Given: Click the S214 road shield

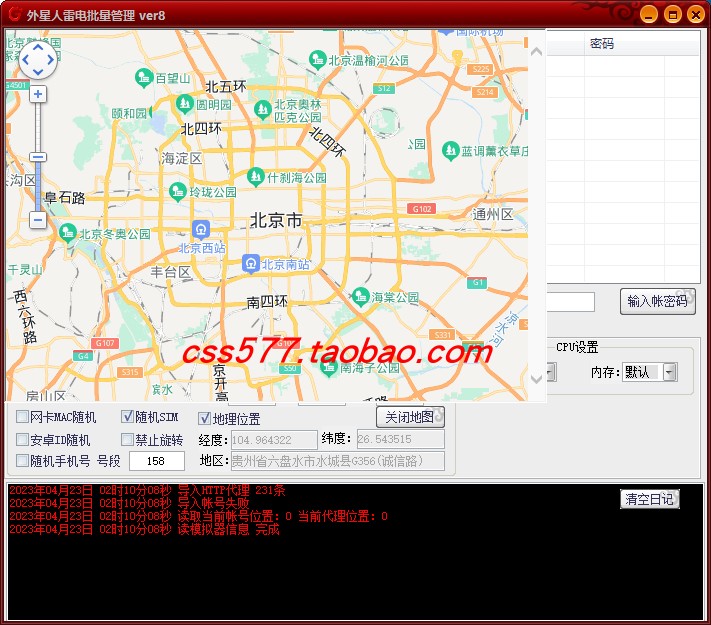Looking at the screenshot, I should tap(485, 92).
